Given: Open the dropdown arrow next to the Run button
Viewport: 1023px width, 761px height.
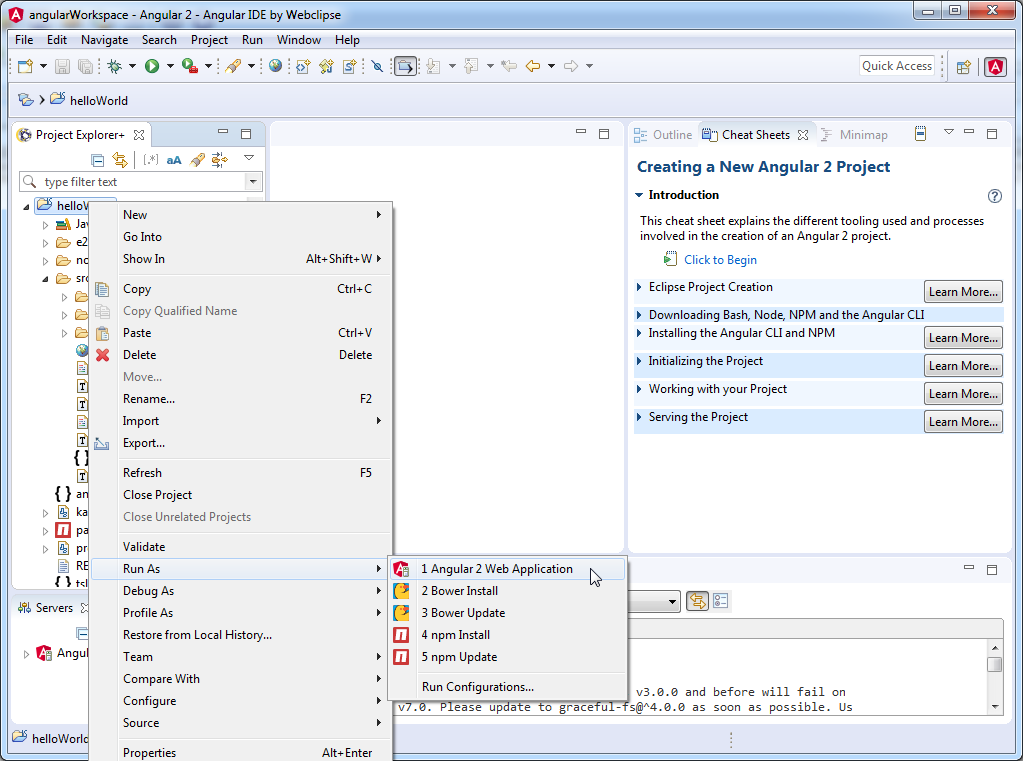Looking at the screenshot, I should (x=170, y=66).
